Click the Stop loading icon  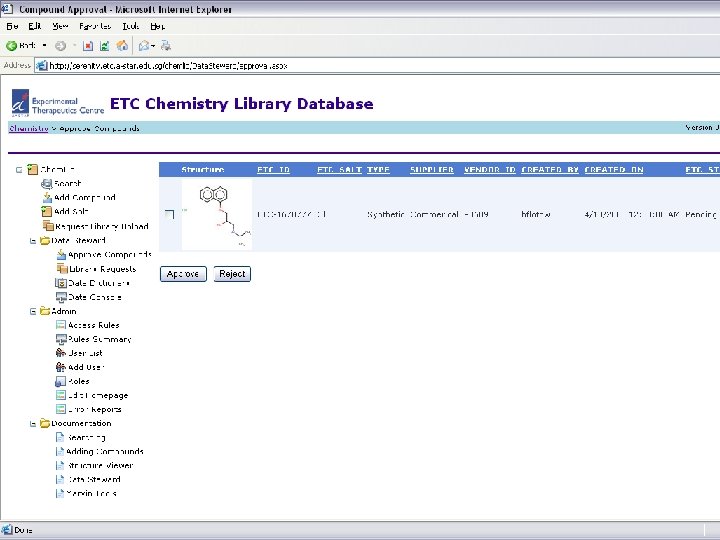(88, 46)
